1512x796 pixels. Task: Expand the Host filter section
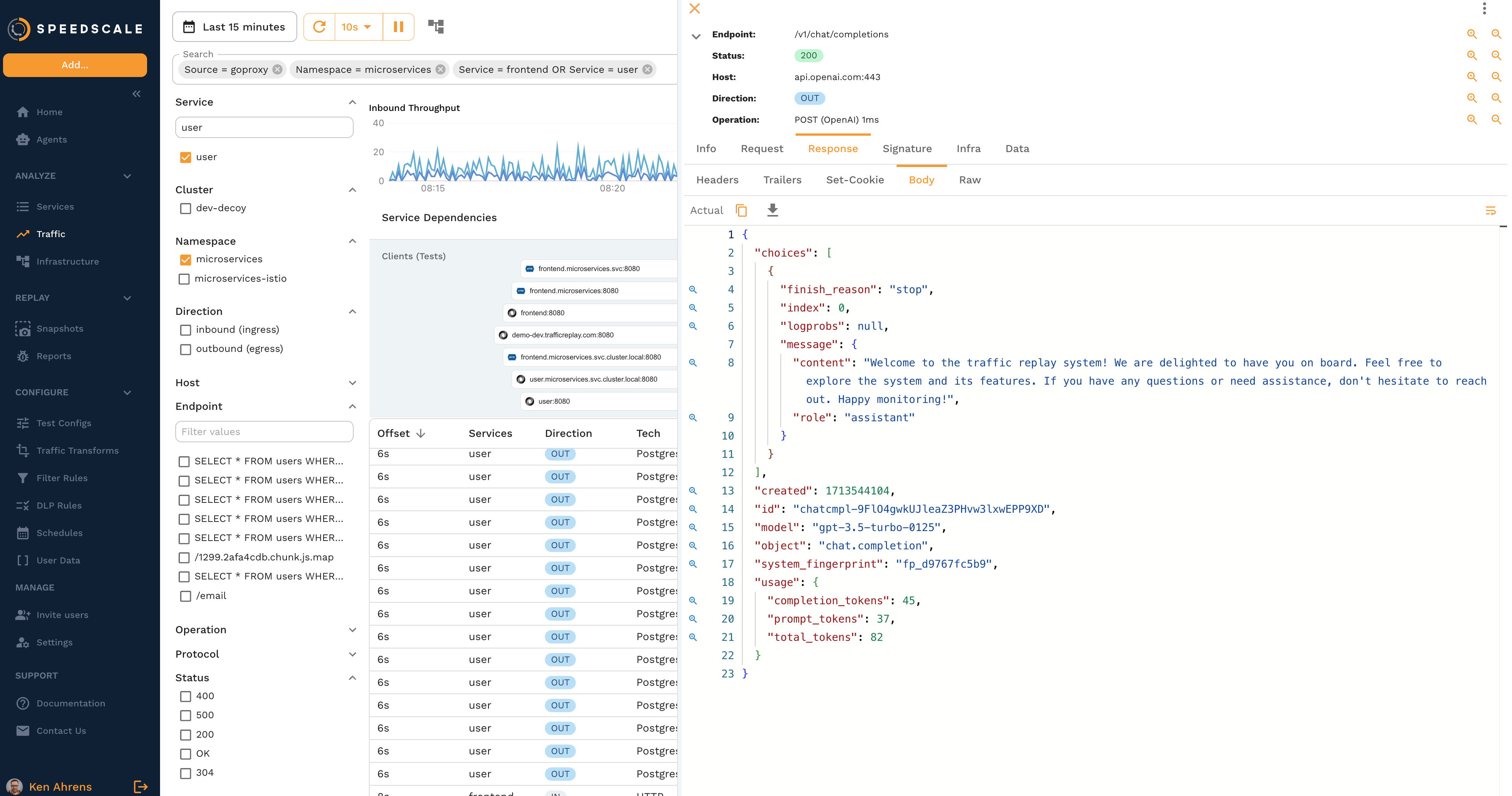pos(352,383)
